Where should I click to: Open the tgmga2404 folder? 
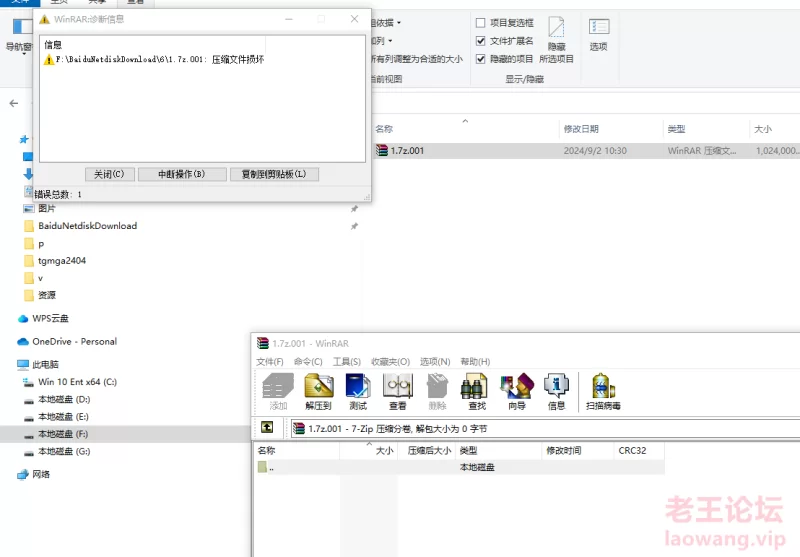point(56,261)
